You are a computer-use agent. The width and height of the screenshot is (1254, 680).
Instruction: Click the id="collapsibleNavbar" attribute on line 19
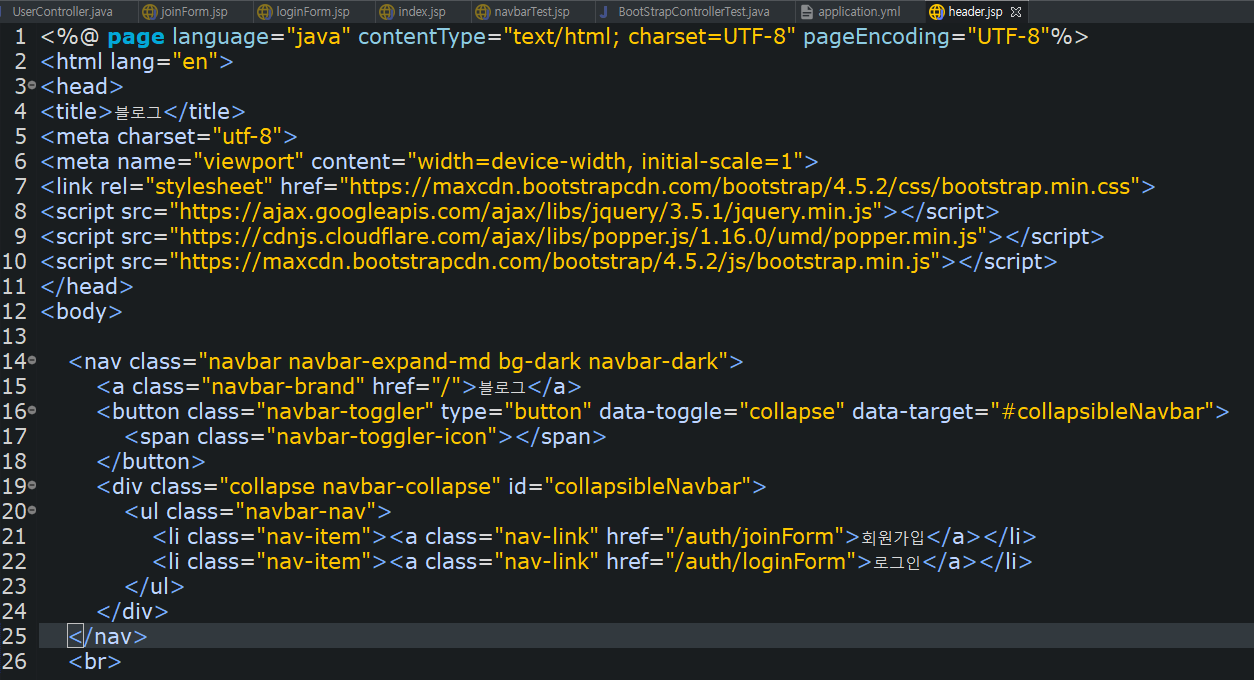click(630, 487)
